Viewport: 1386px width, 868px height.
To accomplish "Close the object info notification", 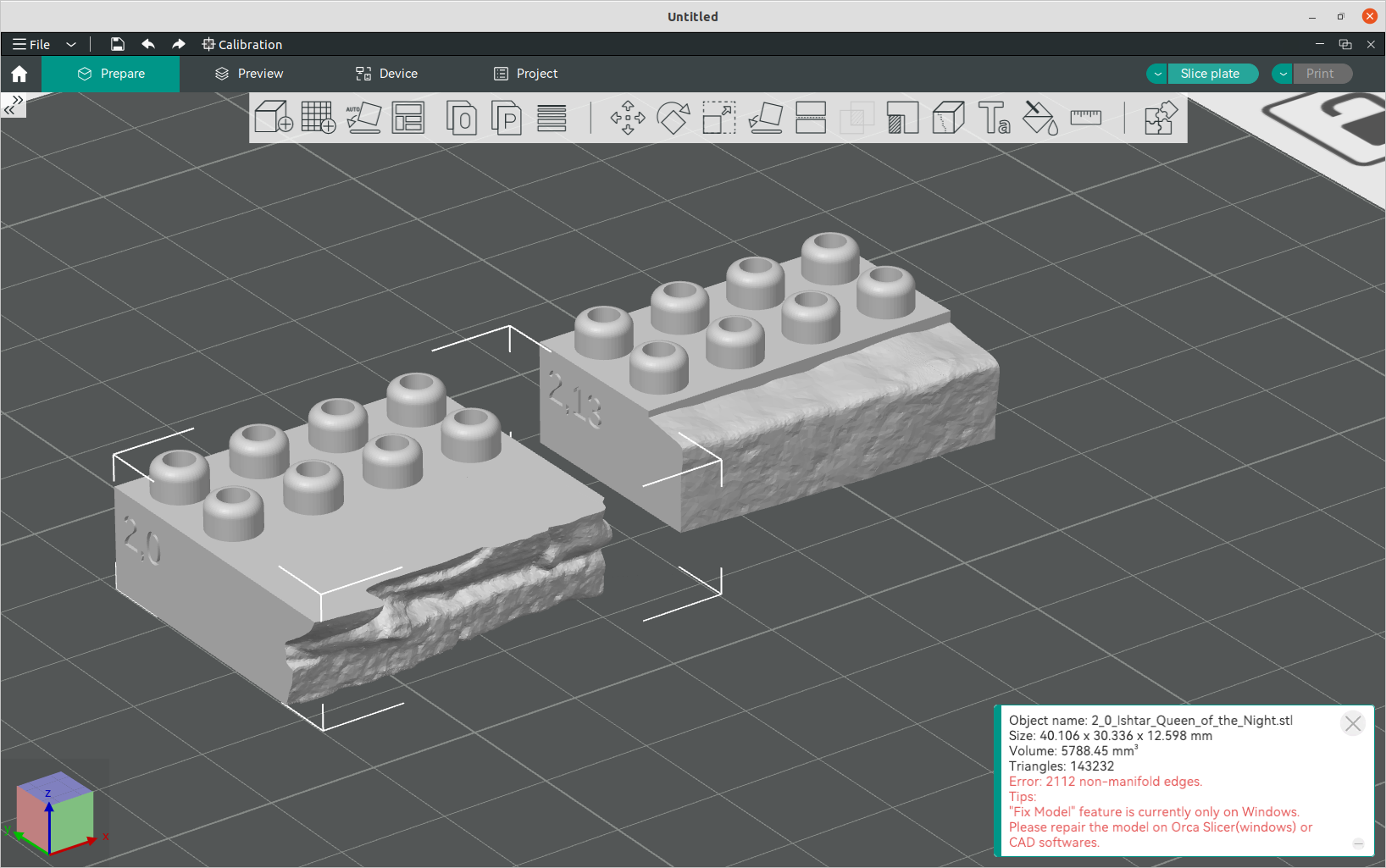I will pyautogui.click(x=1353, y=723).
